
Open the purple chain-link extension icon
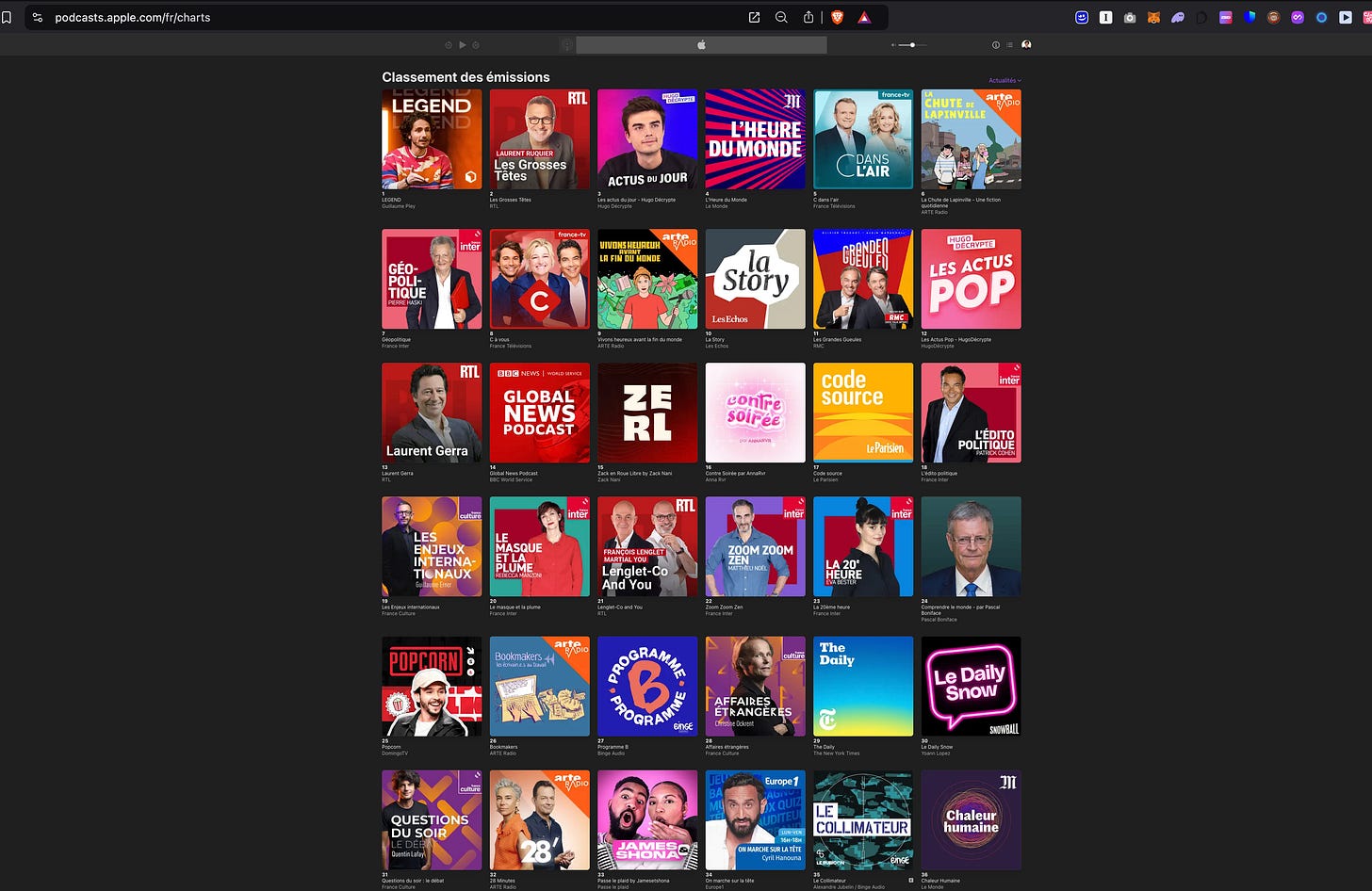1298,17
